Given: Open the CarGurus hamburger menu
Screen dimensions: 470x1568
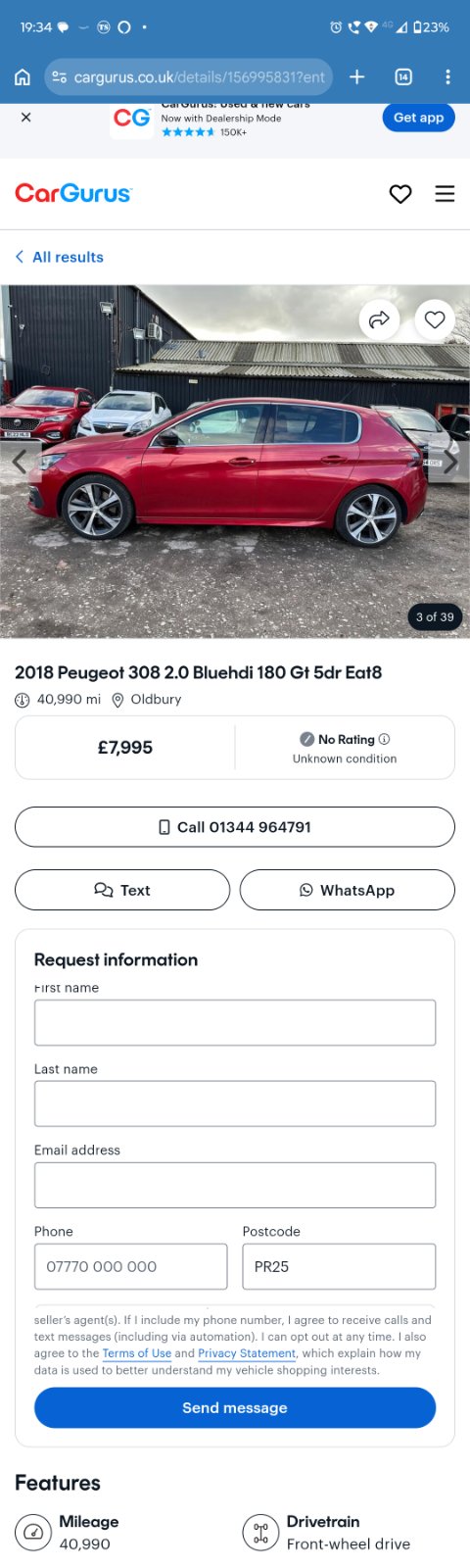Looking at the screenshot, I should click(x=445, y=194).
